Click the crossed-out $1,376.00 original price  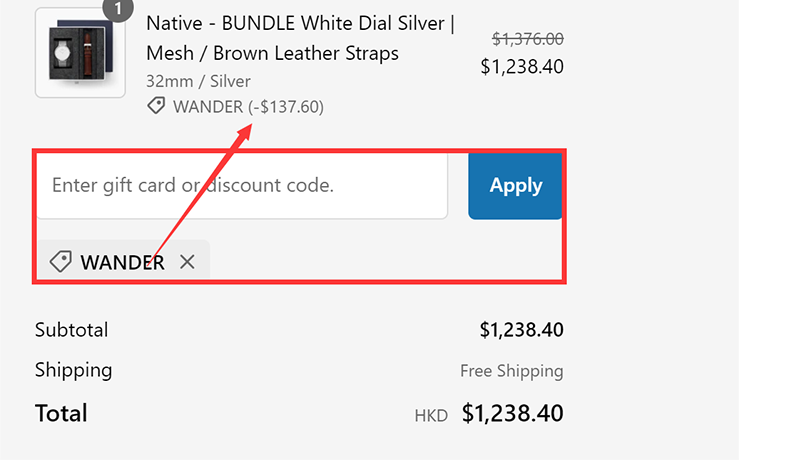click(x=528, y=39)
